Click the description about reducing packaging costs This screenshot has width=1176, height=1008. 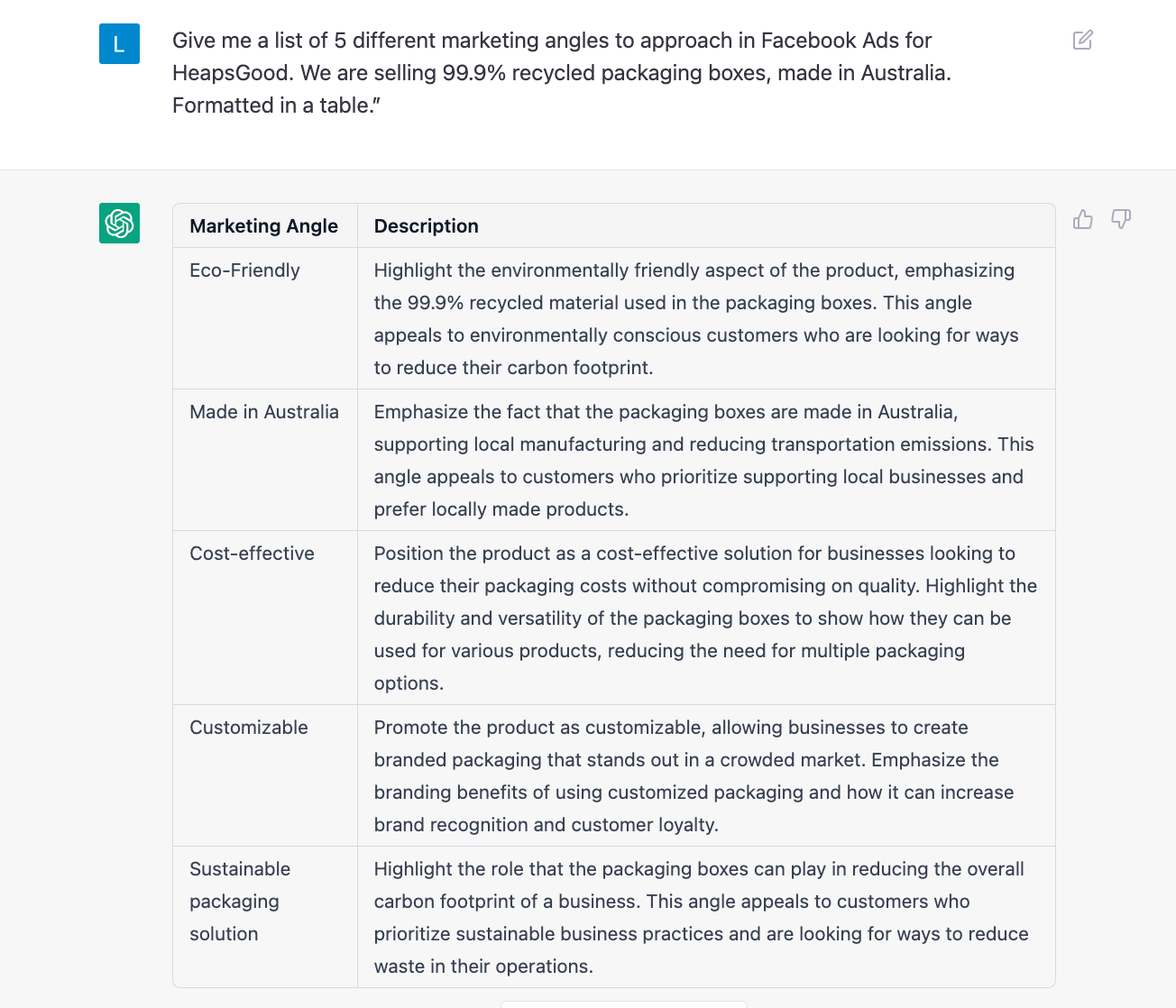tap(706, 618)
